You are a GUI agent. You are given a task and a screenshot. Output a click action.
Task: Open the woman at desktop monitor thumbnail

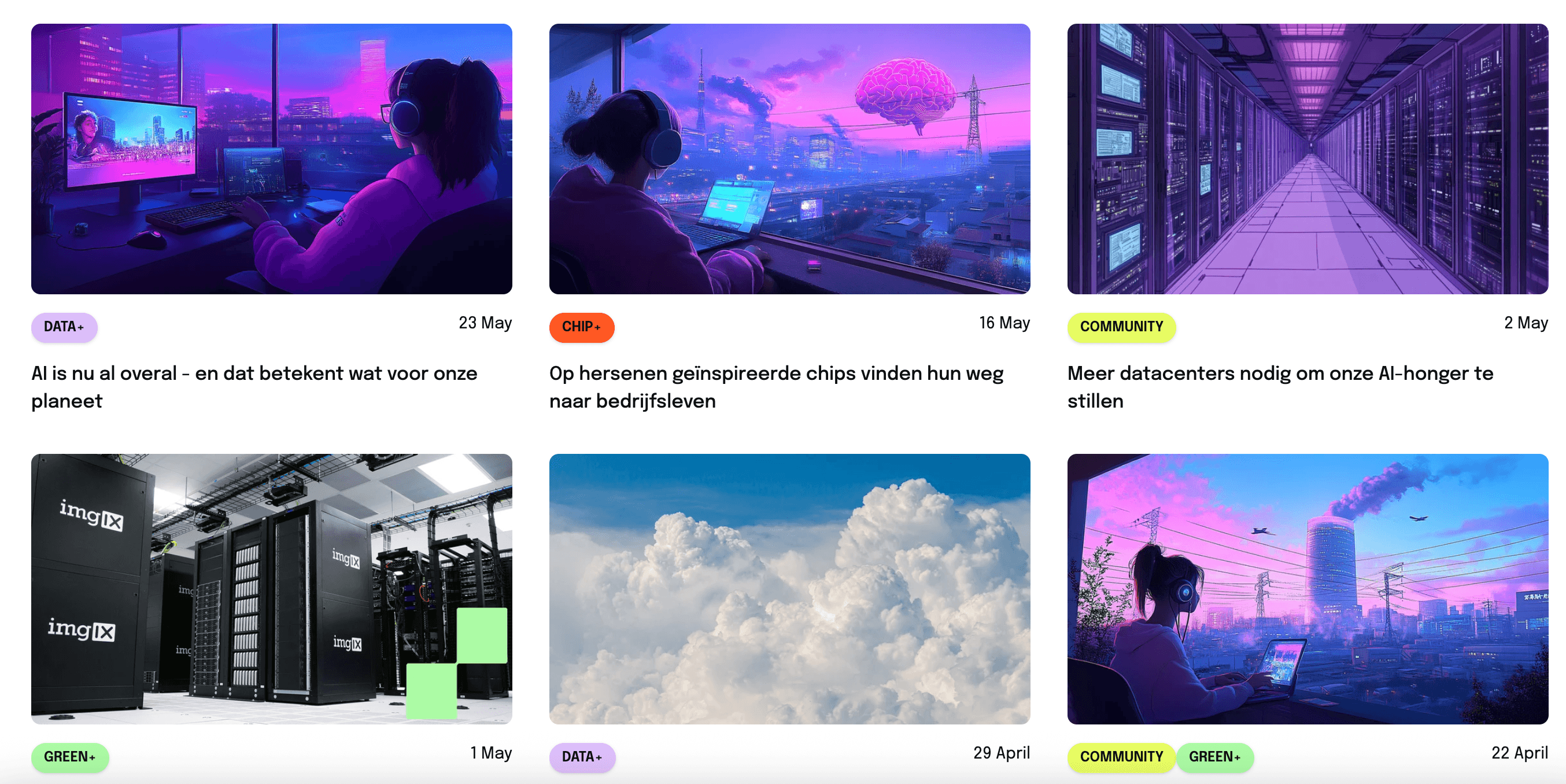coord(272,159)
